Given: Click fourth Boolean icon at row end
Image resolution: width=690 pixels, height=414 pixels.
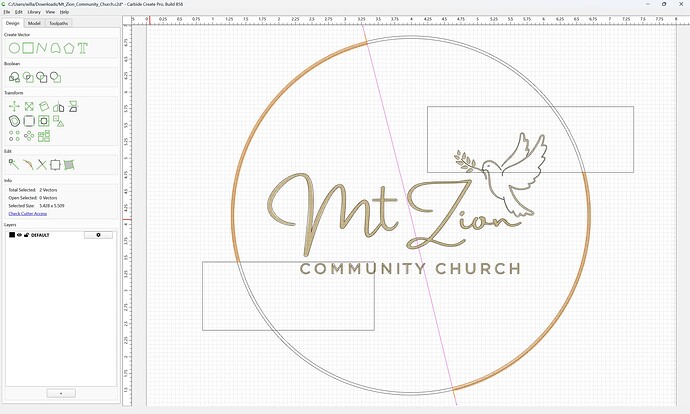Looking at the screenshot, I should point(55,77).
